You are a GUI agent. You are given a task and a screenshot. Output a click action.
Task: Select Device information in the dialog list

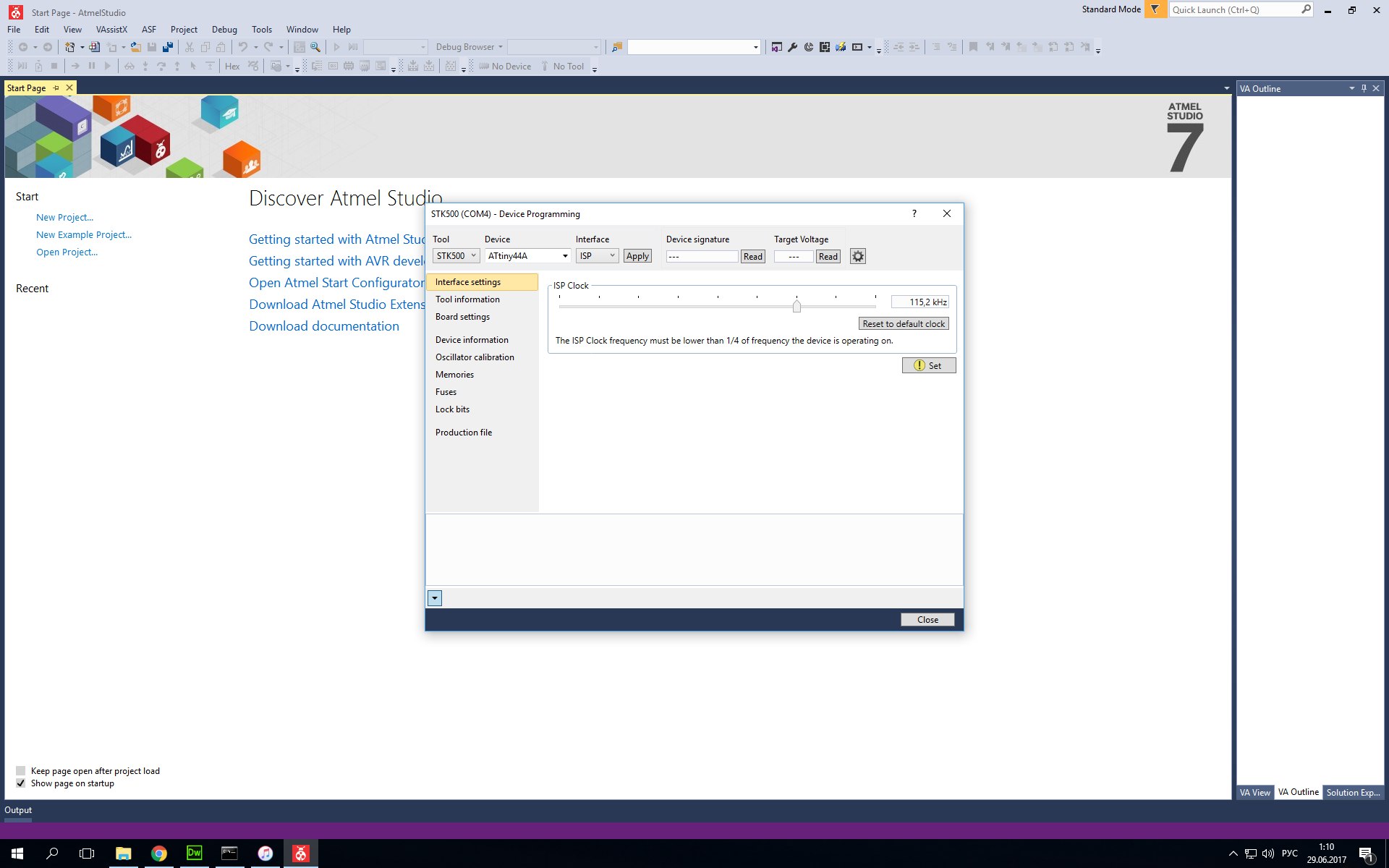tap(472, 340)
